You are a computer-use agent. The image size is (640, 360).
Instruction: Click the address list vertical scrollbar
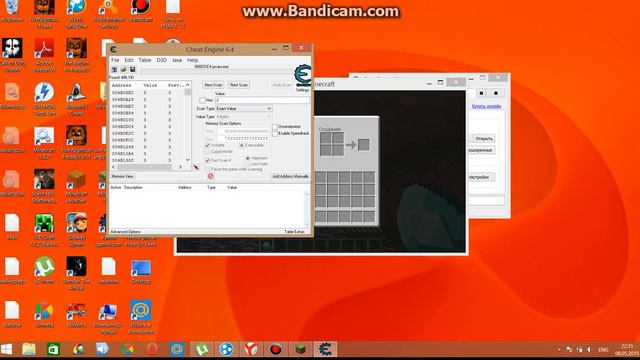click(188, 122)
